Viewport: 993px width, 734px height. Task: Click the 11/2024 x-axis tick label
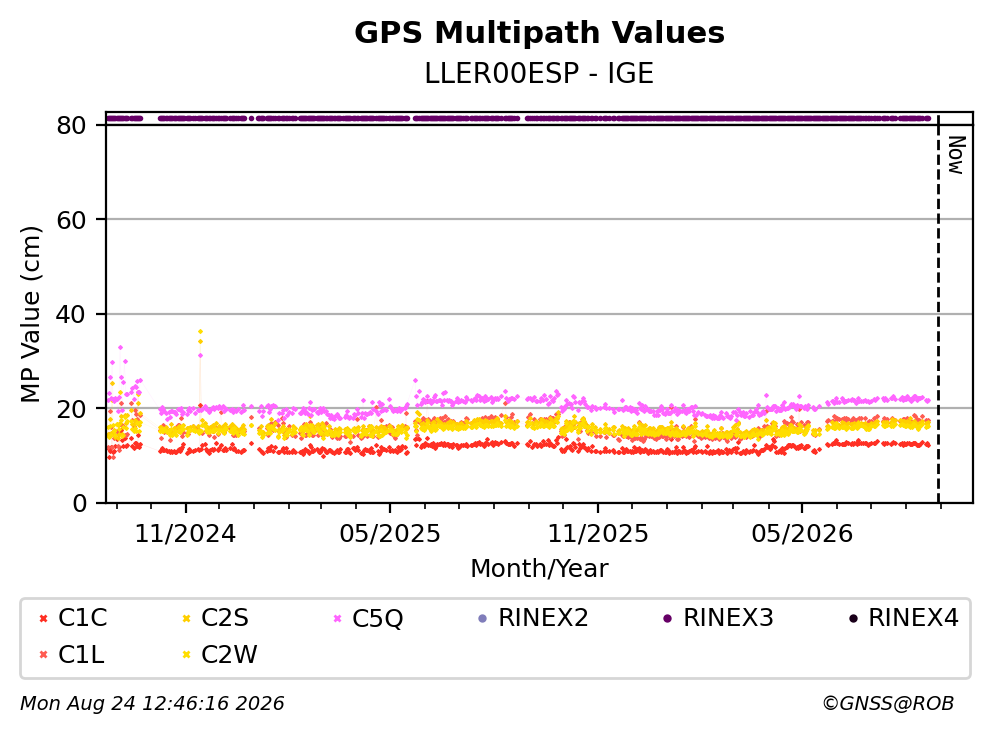coord(186,534)
